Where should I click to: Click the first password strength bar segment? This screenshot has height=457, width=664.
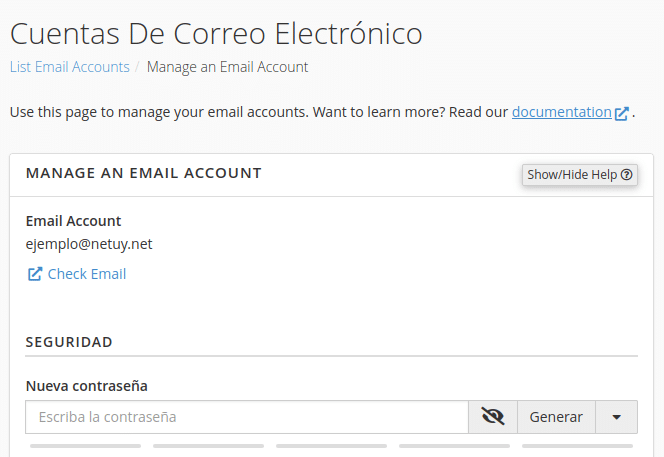coord(86,446)
